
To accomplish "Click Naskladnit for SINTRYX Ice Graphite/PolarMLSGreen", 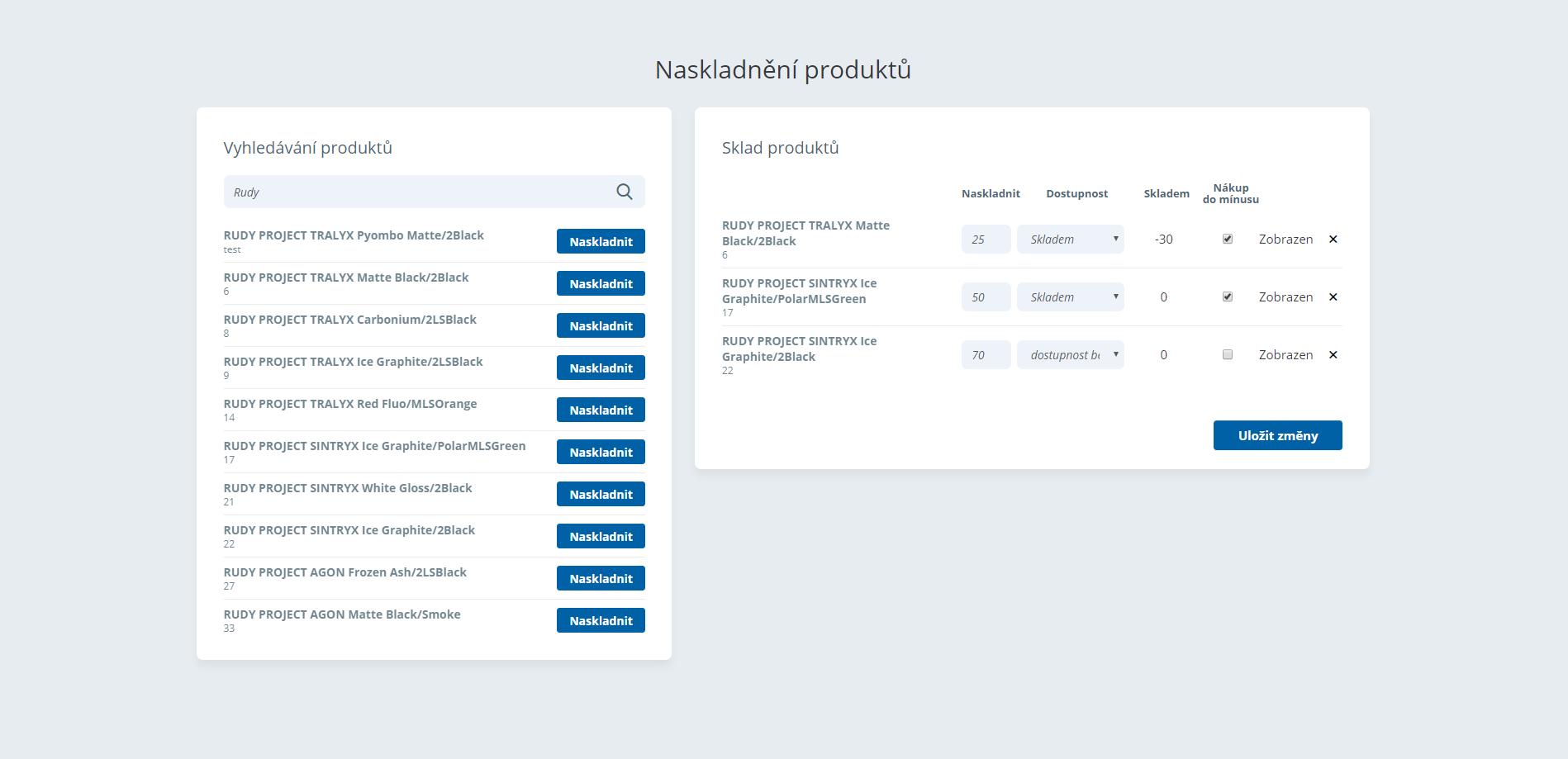I will point(601,452).
